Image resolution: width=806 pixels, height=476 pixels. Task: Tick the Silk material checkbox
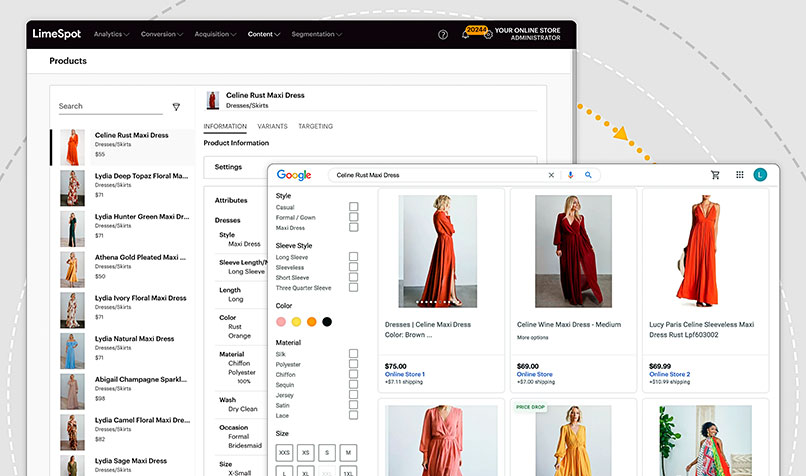point(354,354)
